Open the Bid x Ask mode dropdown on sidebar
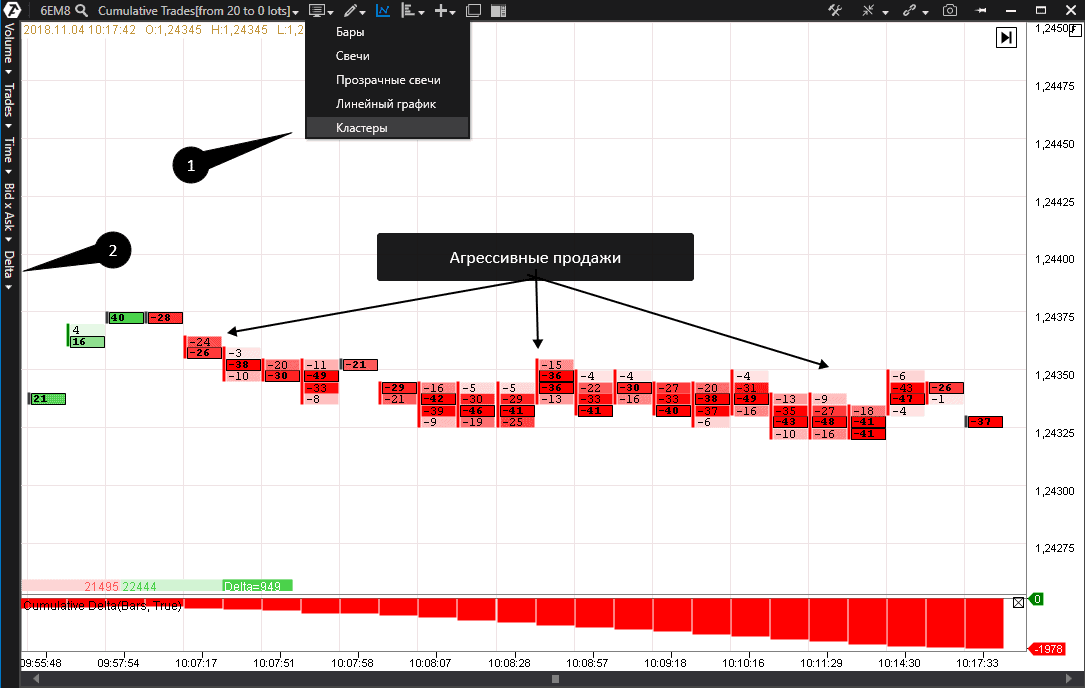 (9, 212)
